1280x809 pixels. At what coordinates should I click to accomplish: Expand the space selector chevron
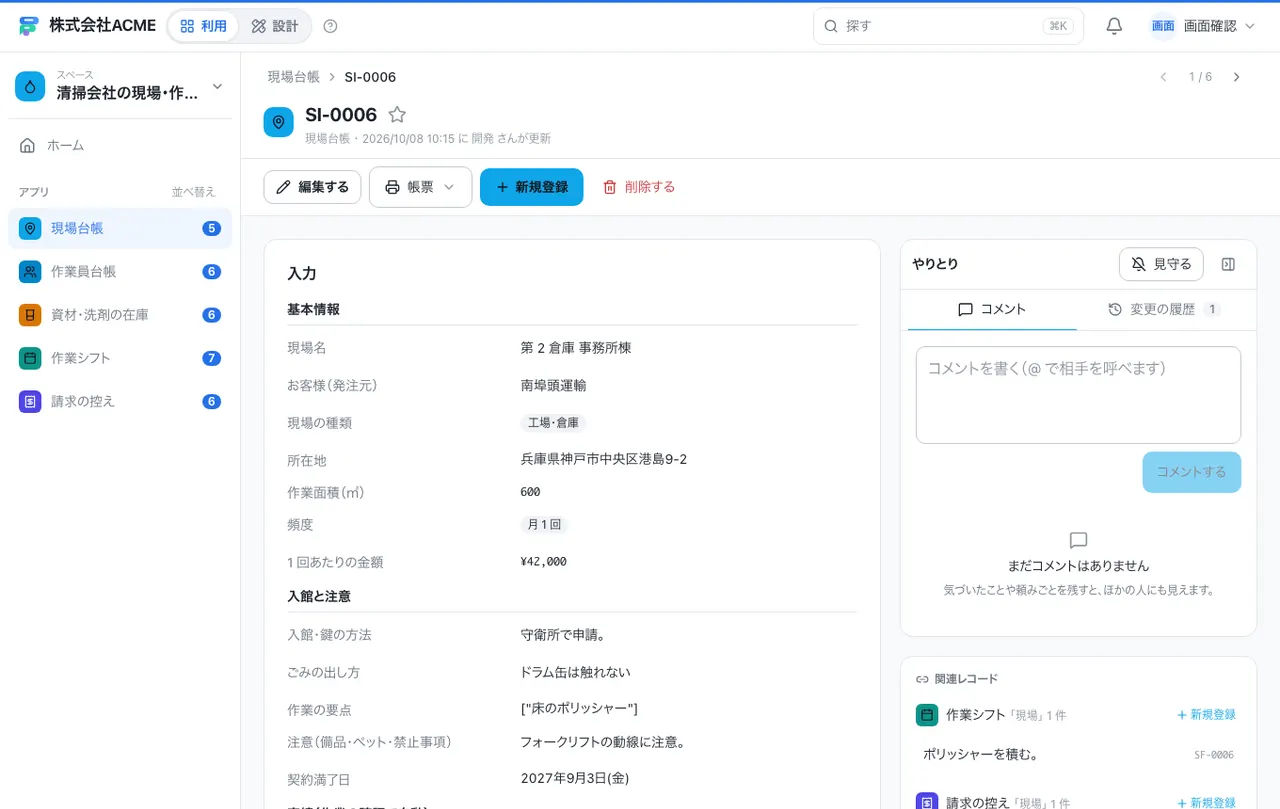tap(217, 87)
